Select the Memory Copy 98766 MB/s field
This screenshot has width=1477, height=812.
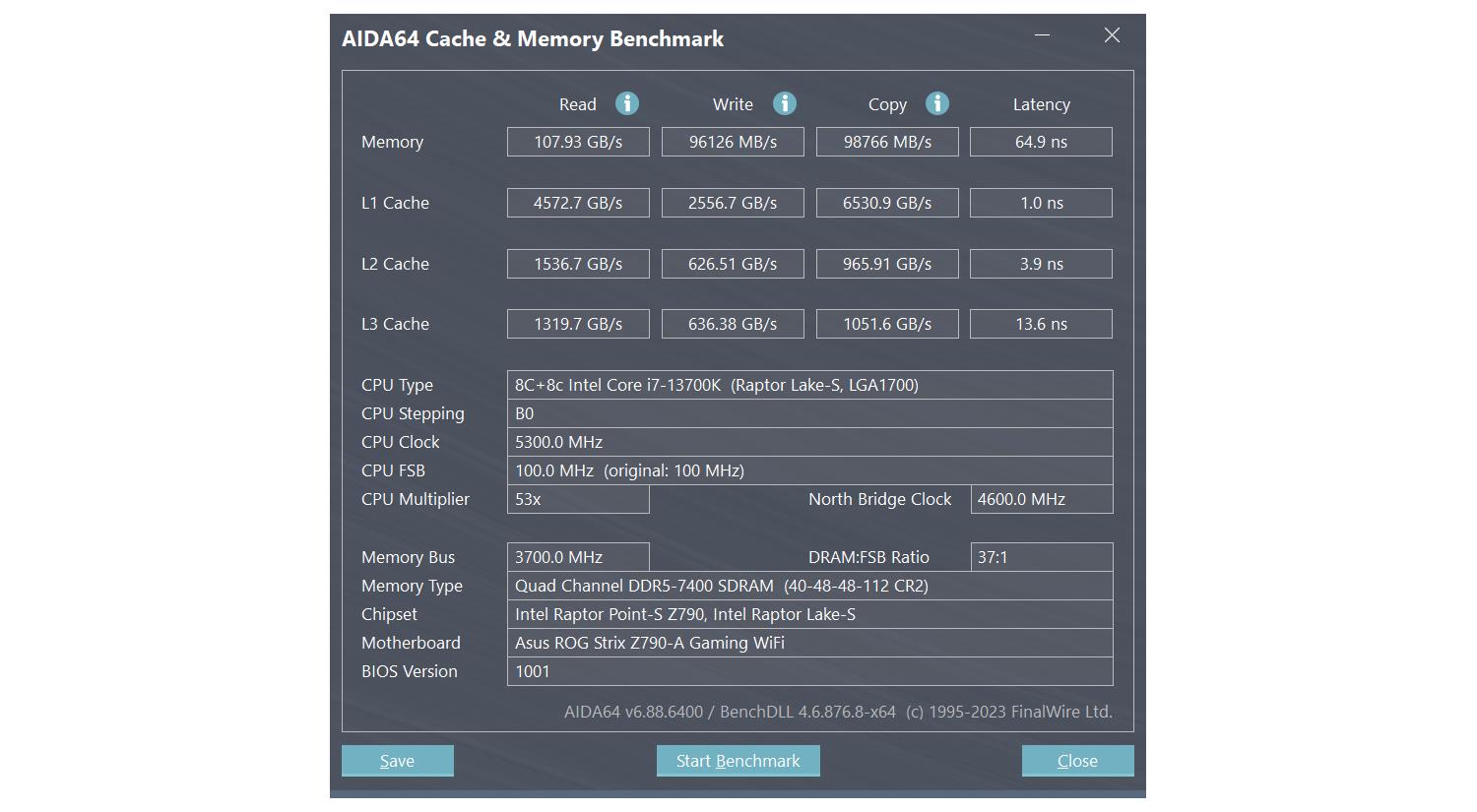[x=887, y=142]
